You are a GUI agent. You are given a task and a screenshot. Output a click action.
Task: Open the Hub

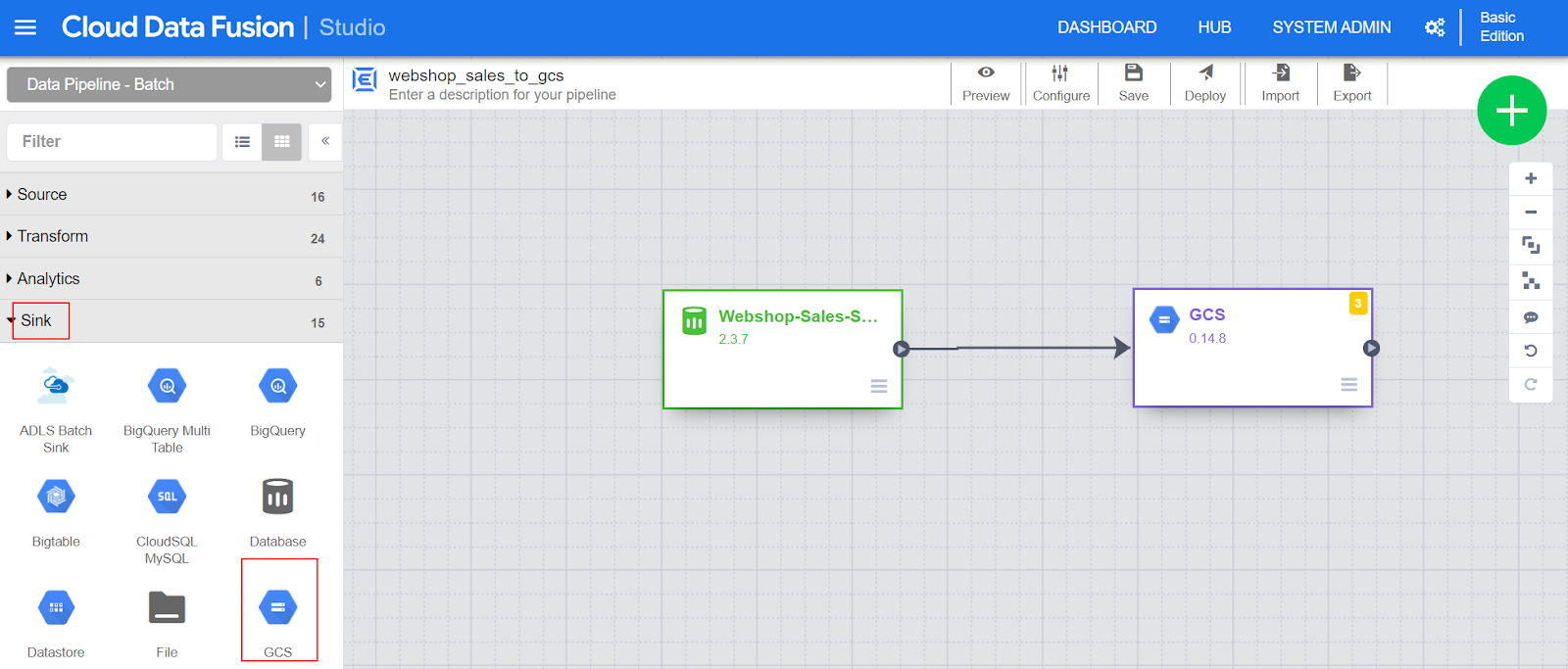[x=1214, y=27]
